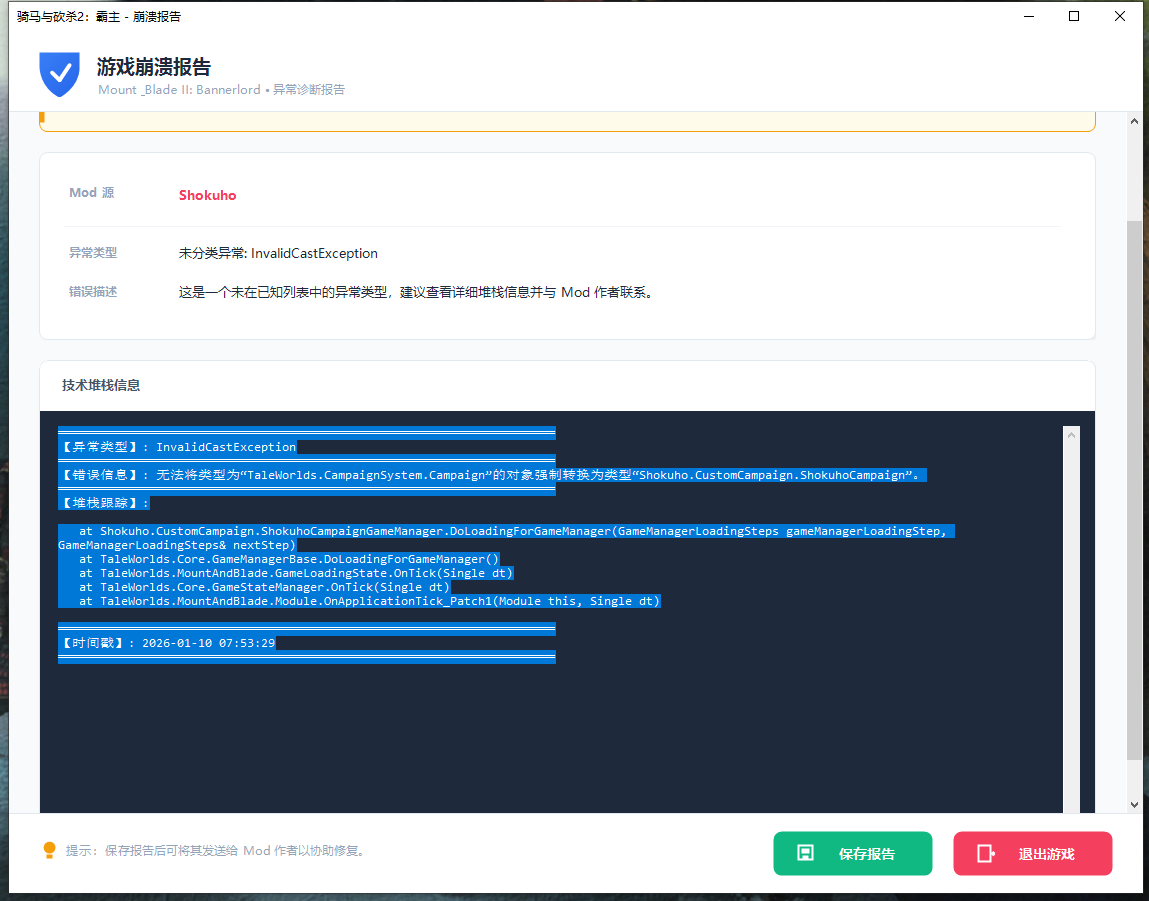Click the exit-door icon on 退出游戏 button
This screenshot has height=901, width=1149.
[986, 853]
